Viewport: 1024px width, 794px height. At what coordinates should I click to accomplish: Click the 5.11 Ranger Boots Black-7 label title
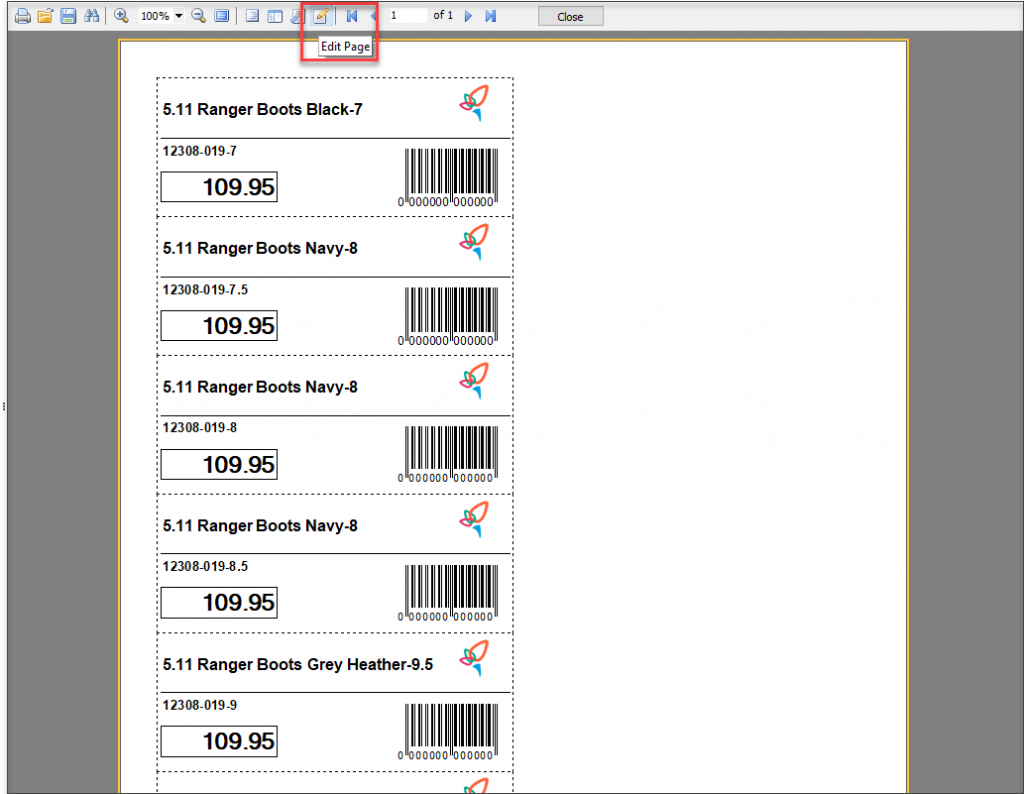click(x=262, y=110)
